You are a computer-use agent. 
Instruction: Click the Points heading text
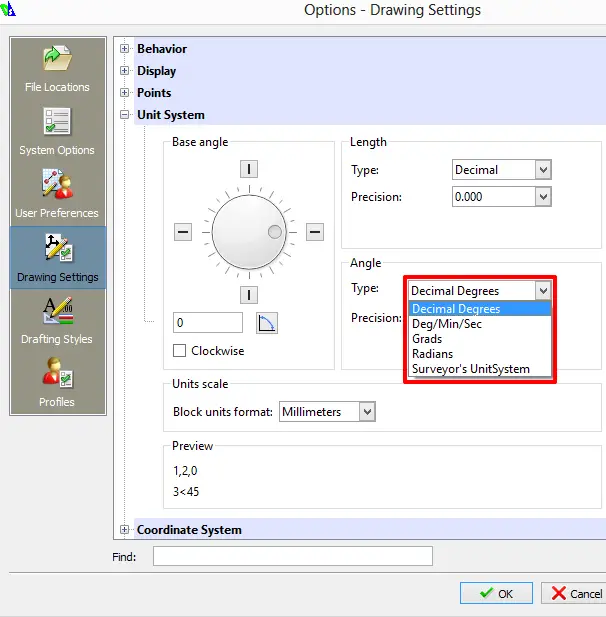coord(154,93)
